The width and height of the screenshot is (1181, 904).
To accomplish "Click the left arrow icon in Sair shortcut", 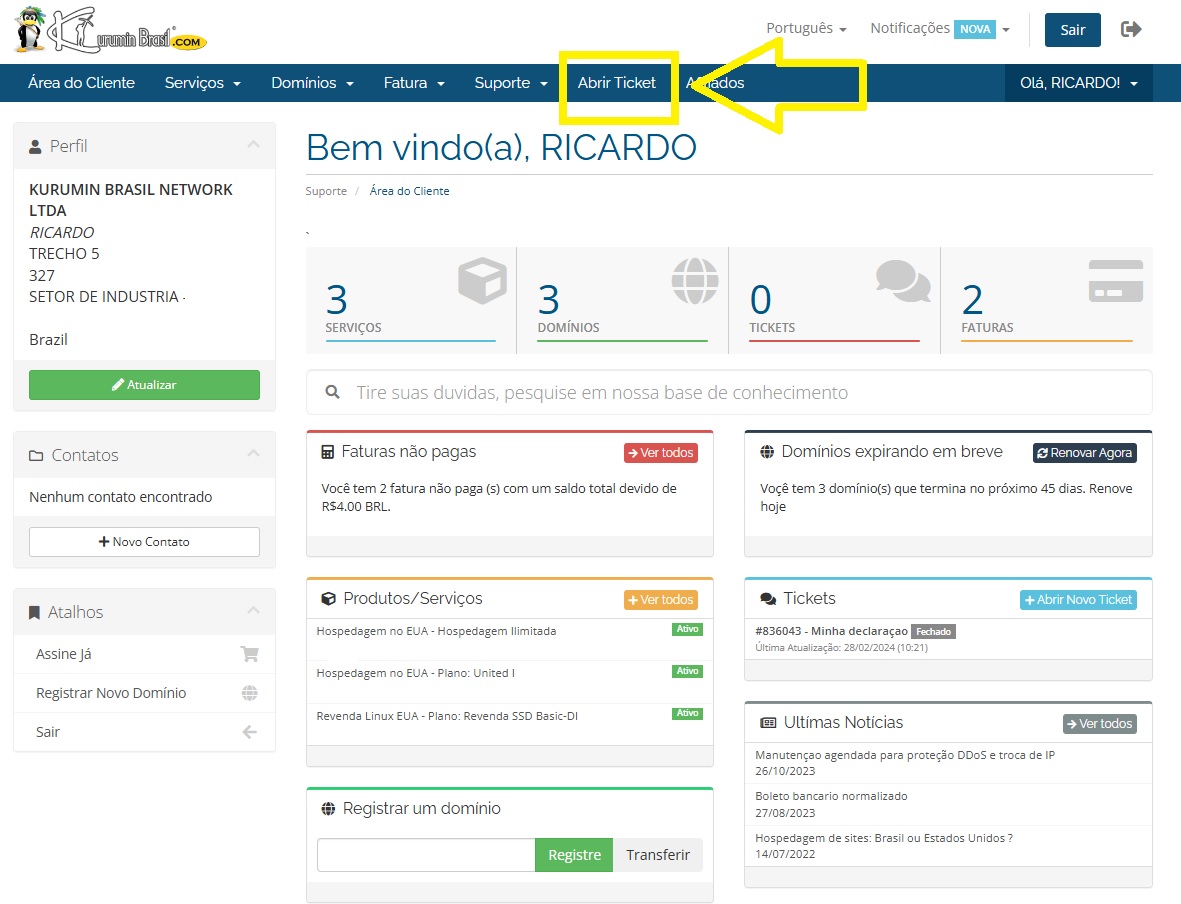I will point(250,732).
